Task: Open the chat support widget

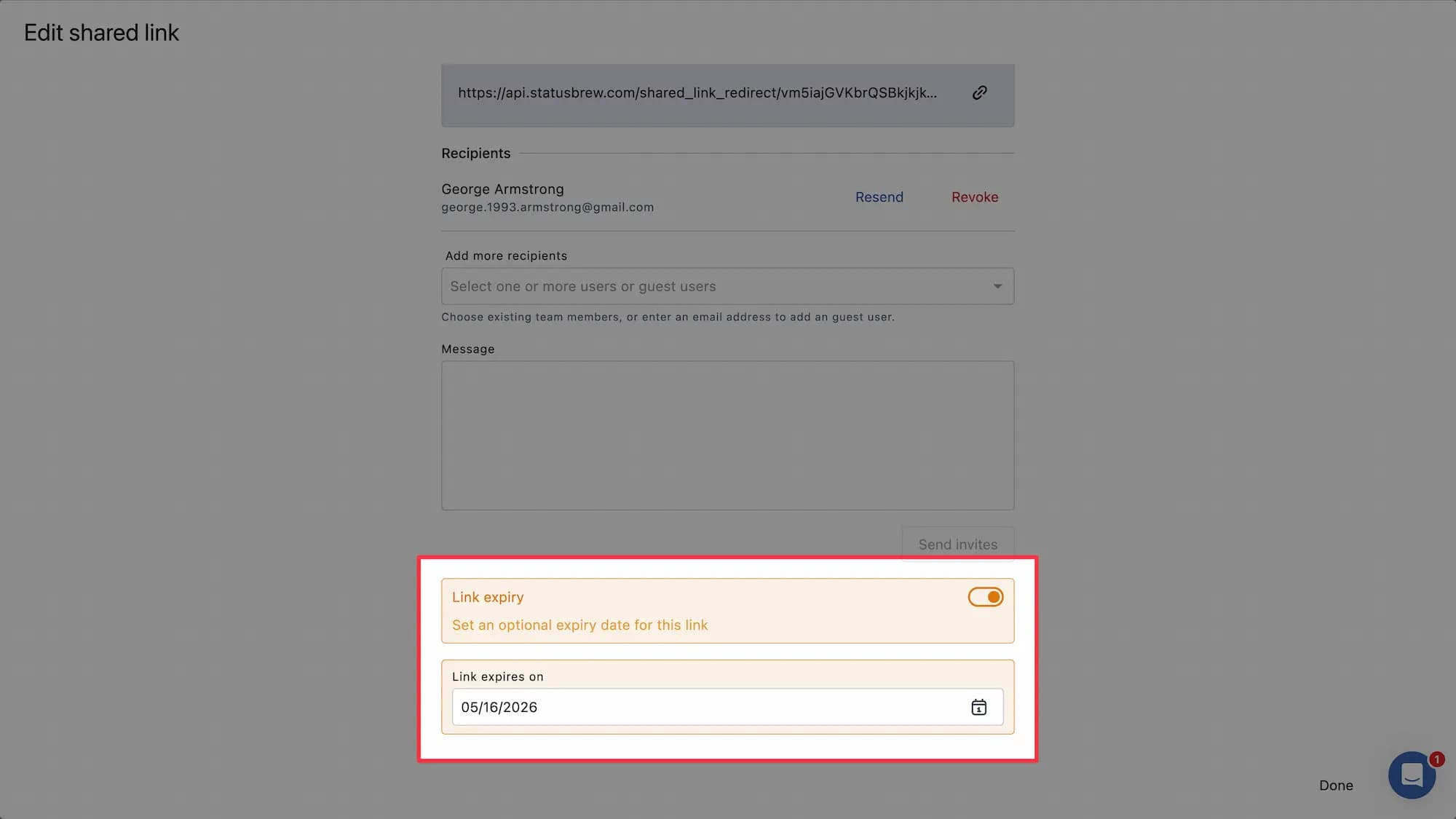Action: pos(1412,775)
